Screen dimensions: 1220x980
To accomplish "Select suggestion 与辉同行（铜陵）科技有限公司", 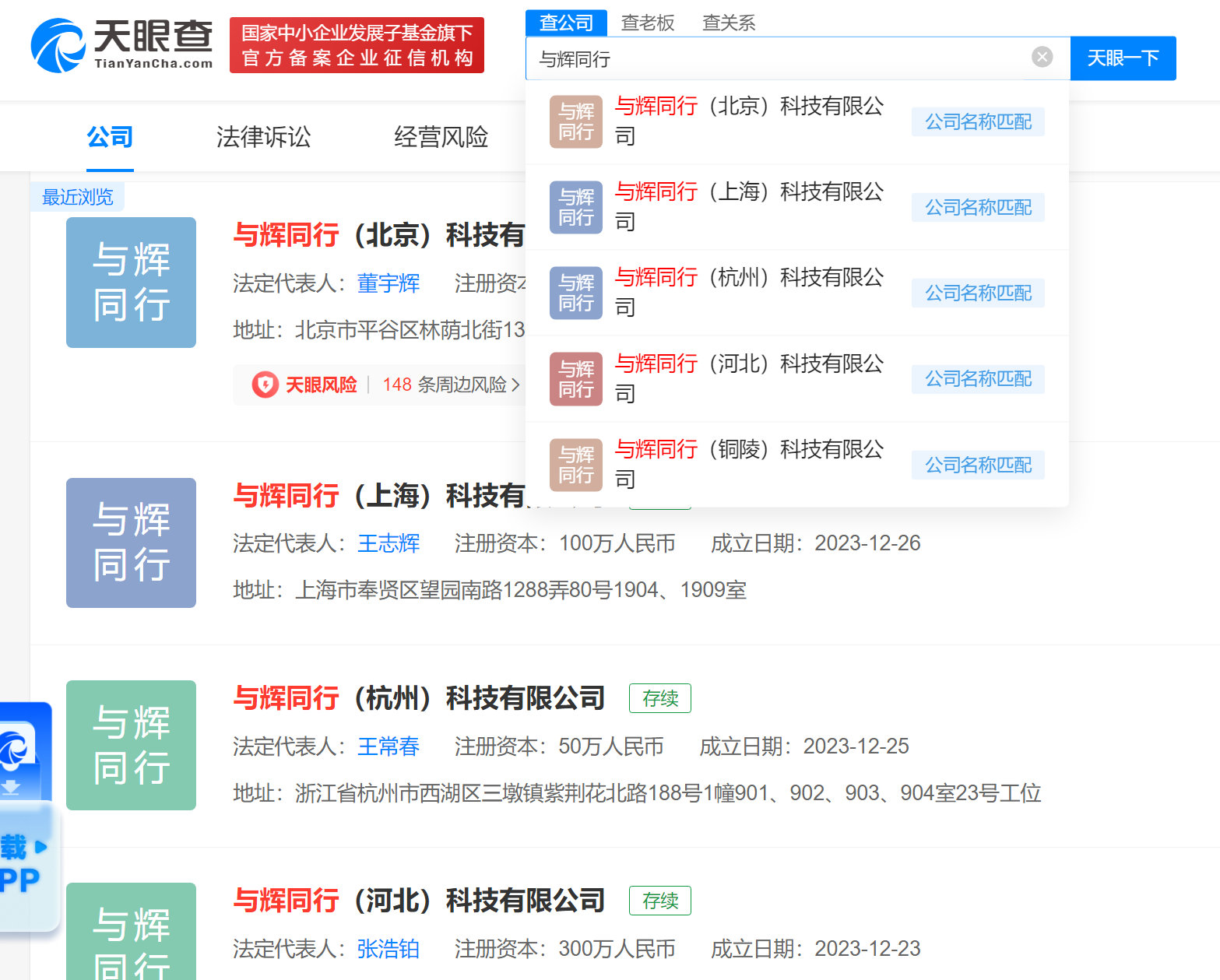I will point(797,465).
